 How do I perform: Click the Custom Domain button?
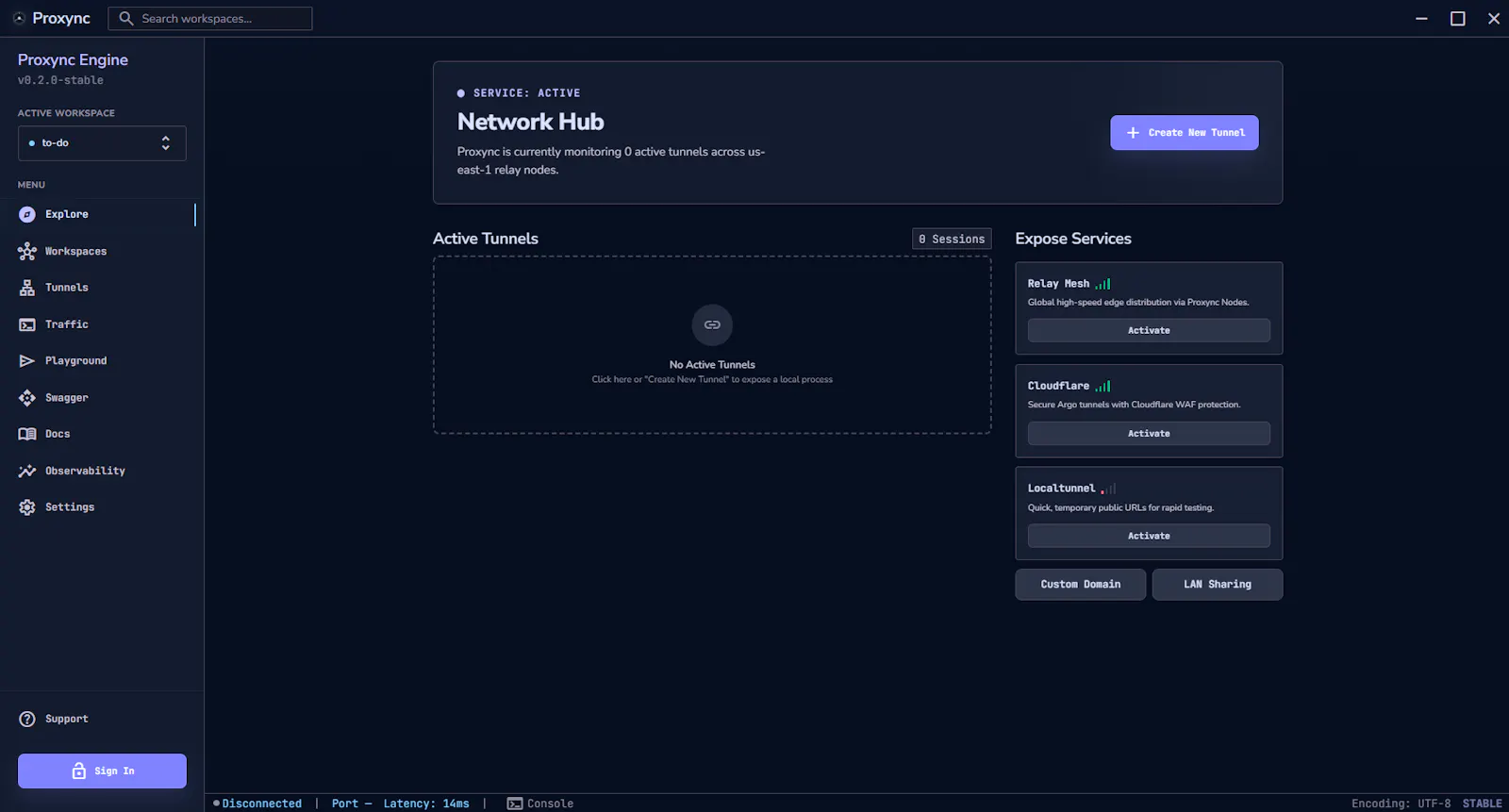1081,585
